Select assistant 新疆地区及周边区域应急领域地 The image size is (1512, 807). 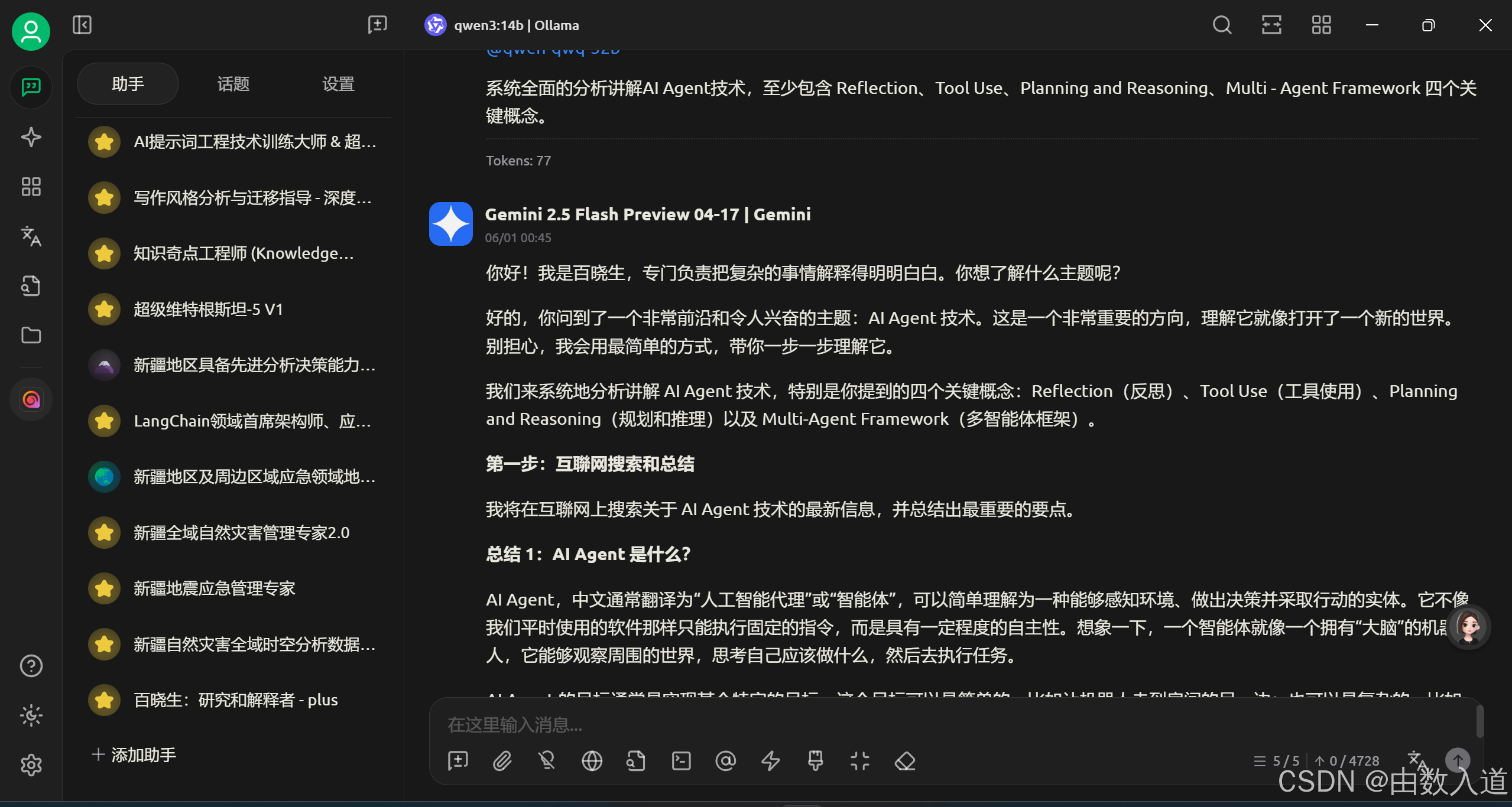(233, 477)
